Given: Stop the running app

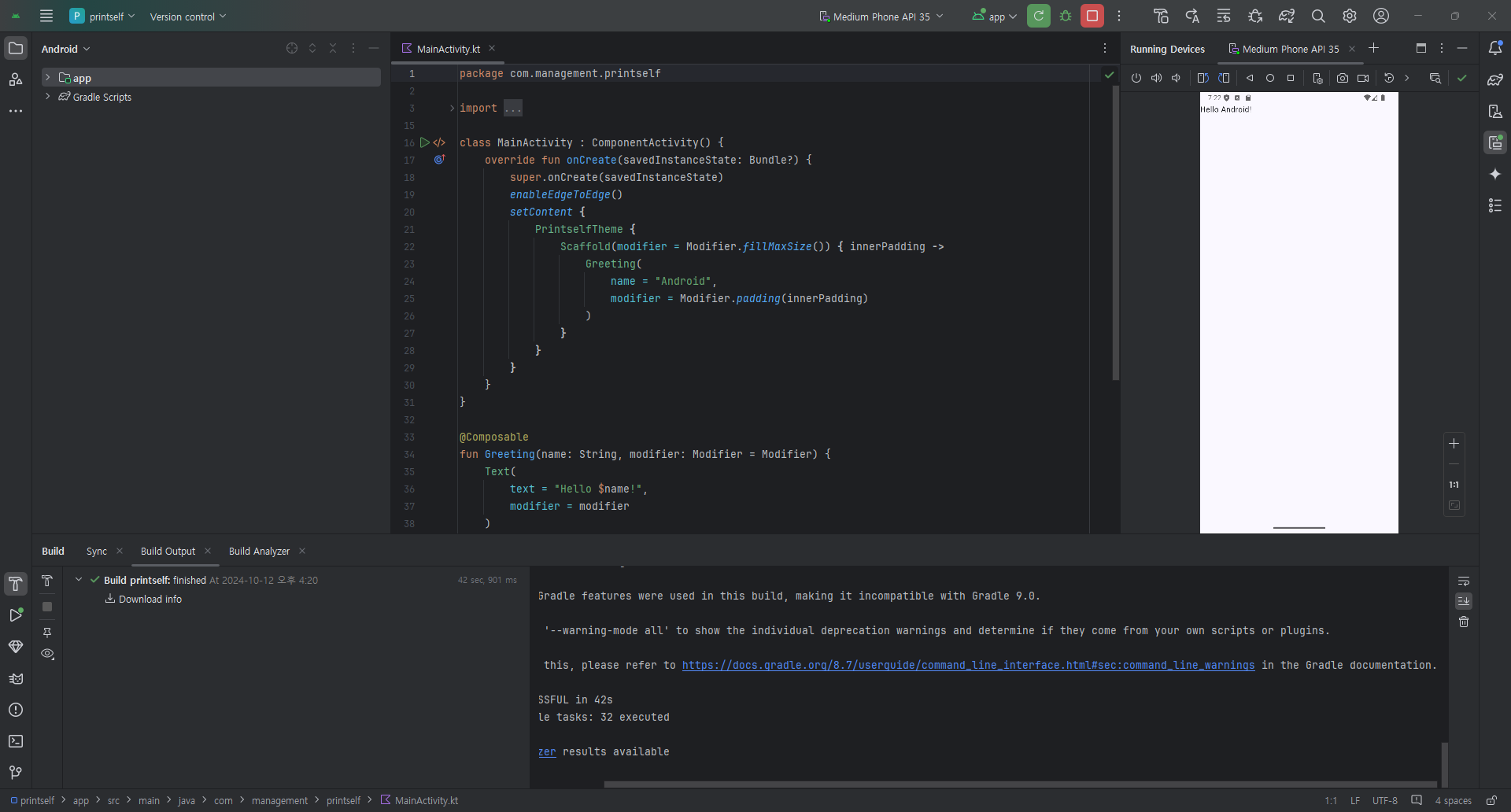Looking at the screenshot, I should tap(1092, 16).
